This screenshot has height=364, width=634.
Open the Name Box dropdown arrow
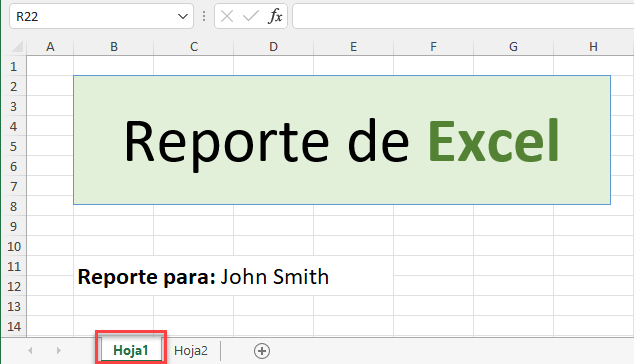(x=183, y=17)
